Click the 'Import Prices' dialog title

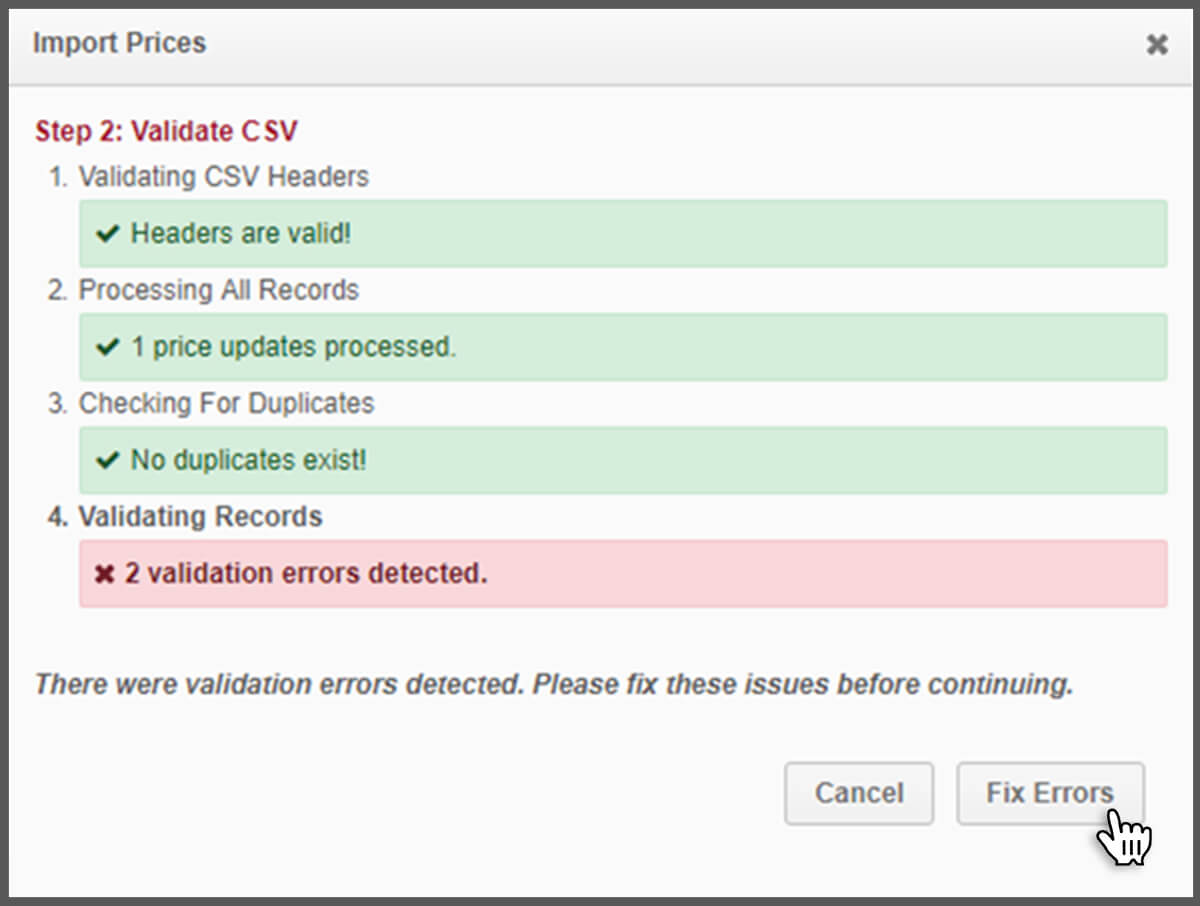(120, 43)
